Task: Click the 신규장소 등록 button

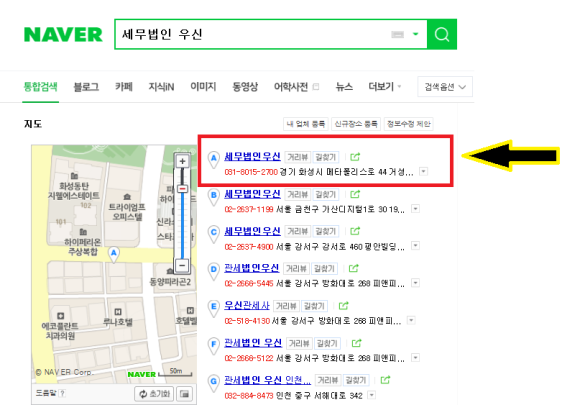Action: [356, 124]
